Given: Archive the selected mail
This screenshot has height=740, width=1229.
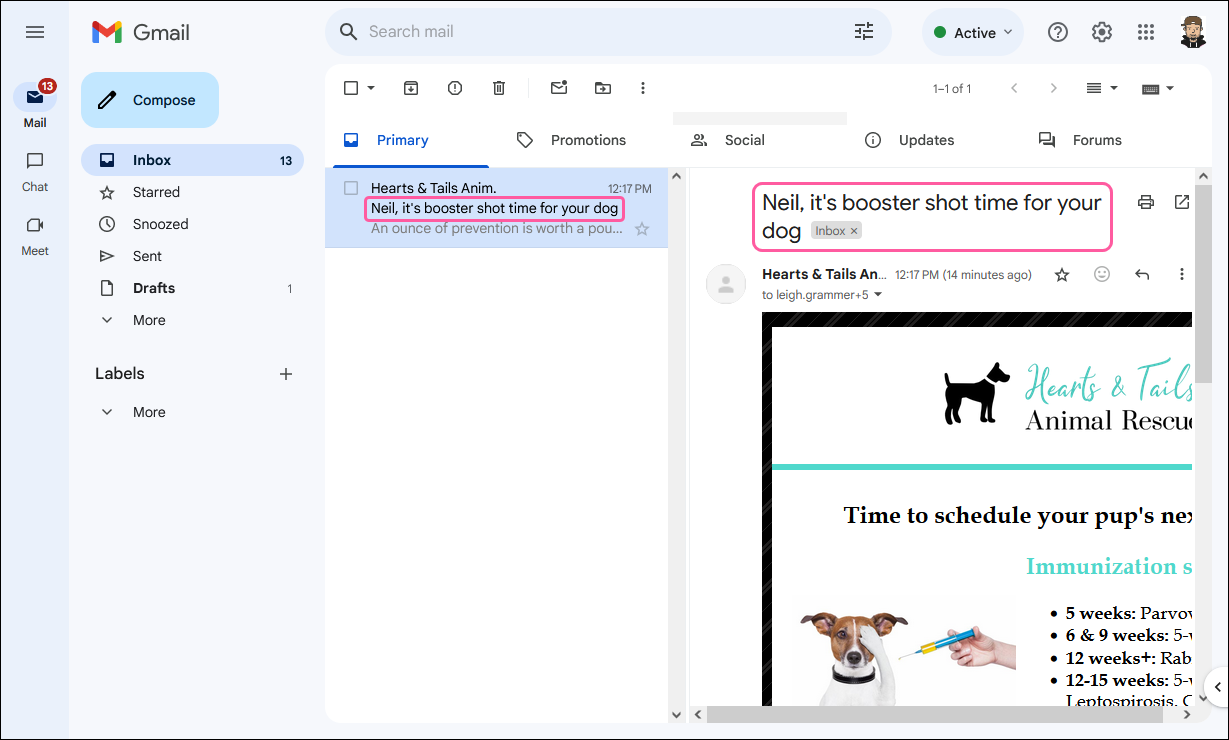Looking at the screenshot, I should coord(411,88).
